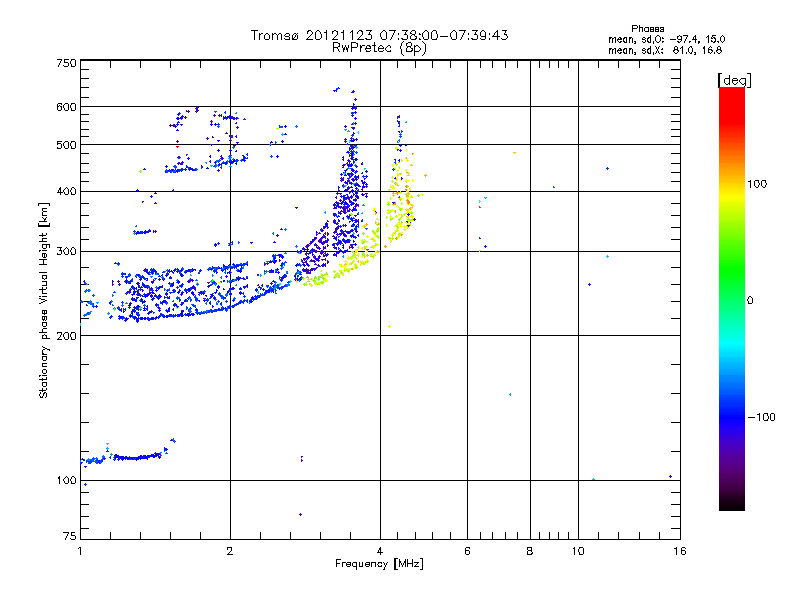The width and height of the screenshot is (800, 600).
Task: Click the '500' height axis tick label
Action: [x=66, y=145]
